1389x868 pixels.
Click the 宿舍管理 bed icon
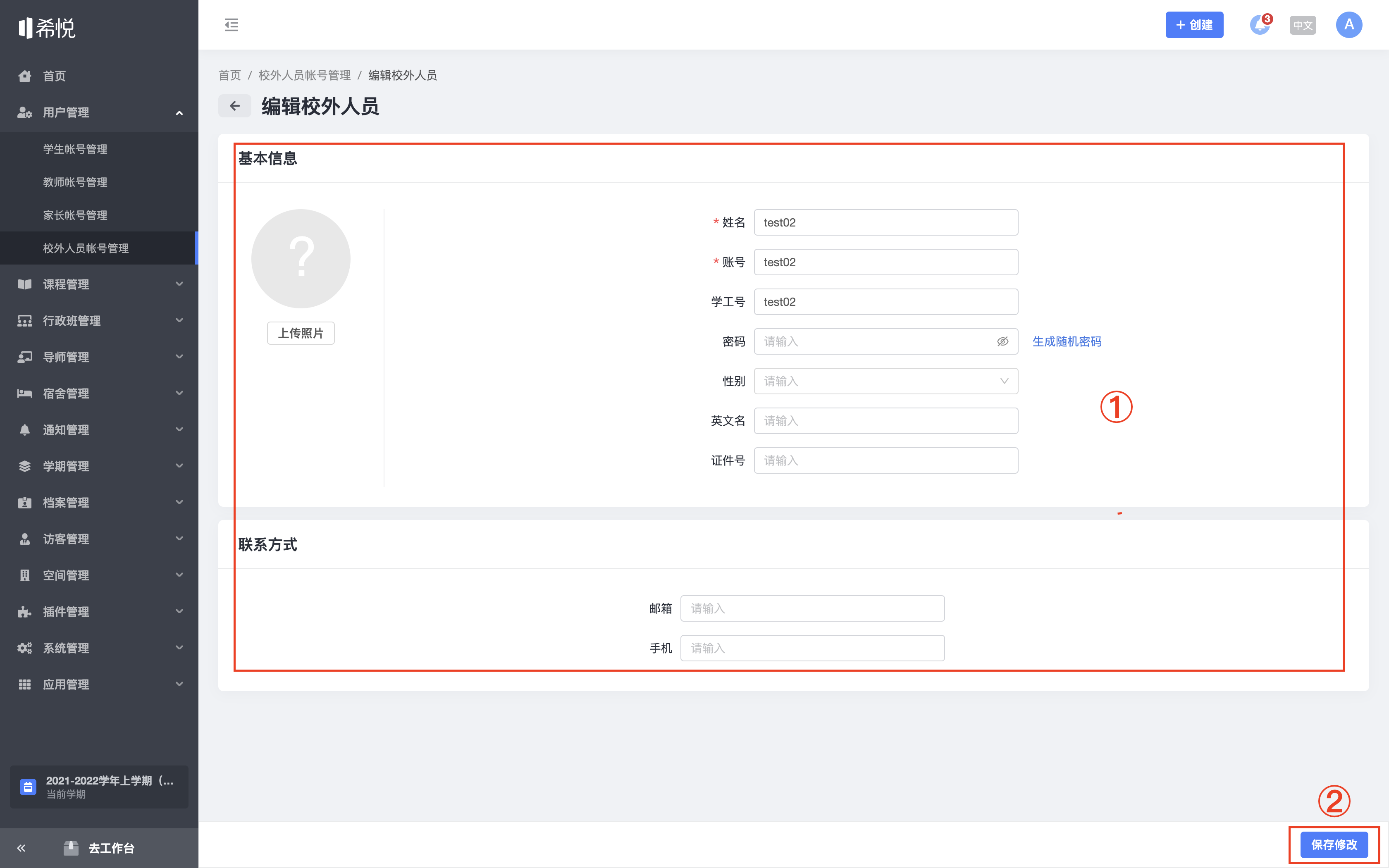click(x=25, y=393)
